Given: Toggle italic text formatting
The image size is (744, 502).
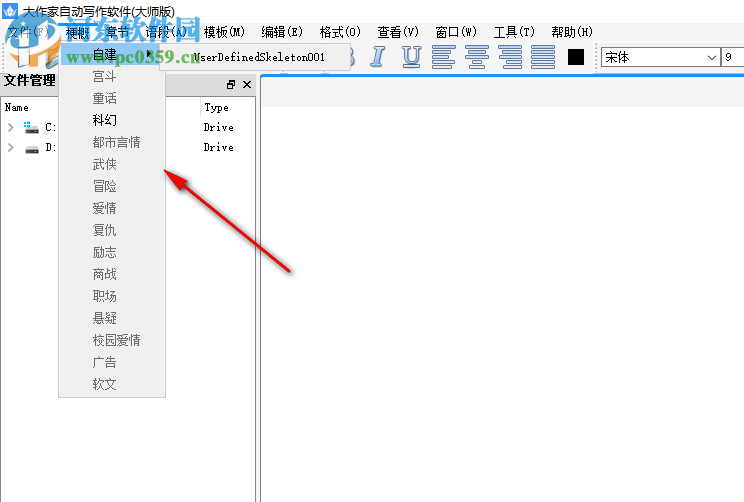Looking at the screenshot, I should (x=378, y=57).
